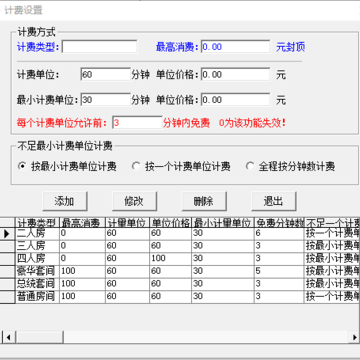Screen dimensions: 360x360
Task: Click the free minutes field showing 3
Action: [137, 123]
